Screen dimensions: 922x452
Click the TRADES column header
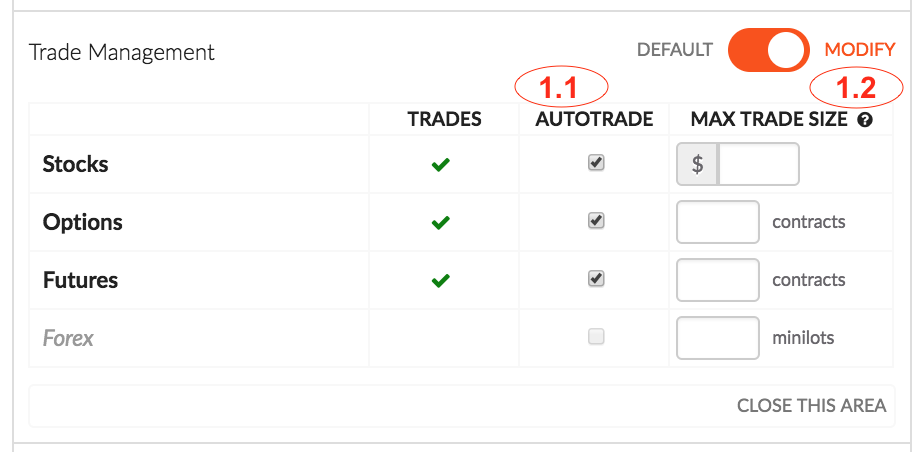point(445,119)
